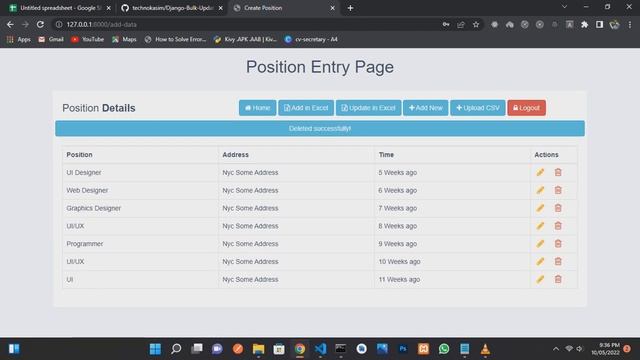Open YouTube bookmark
Screen dimensions: 640x360
pos(88,39)
